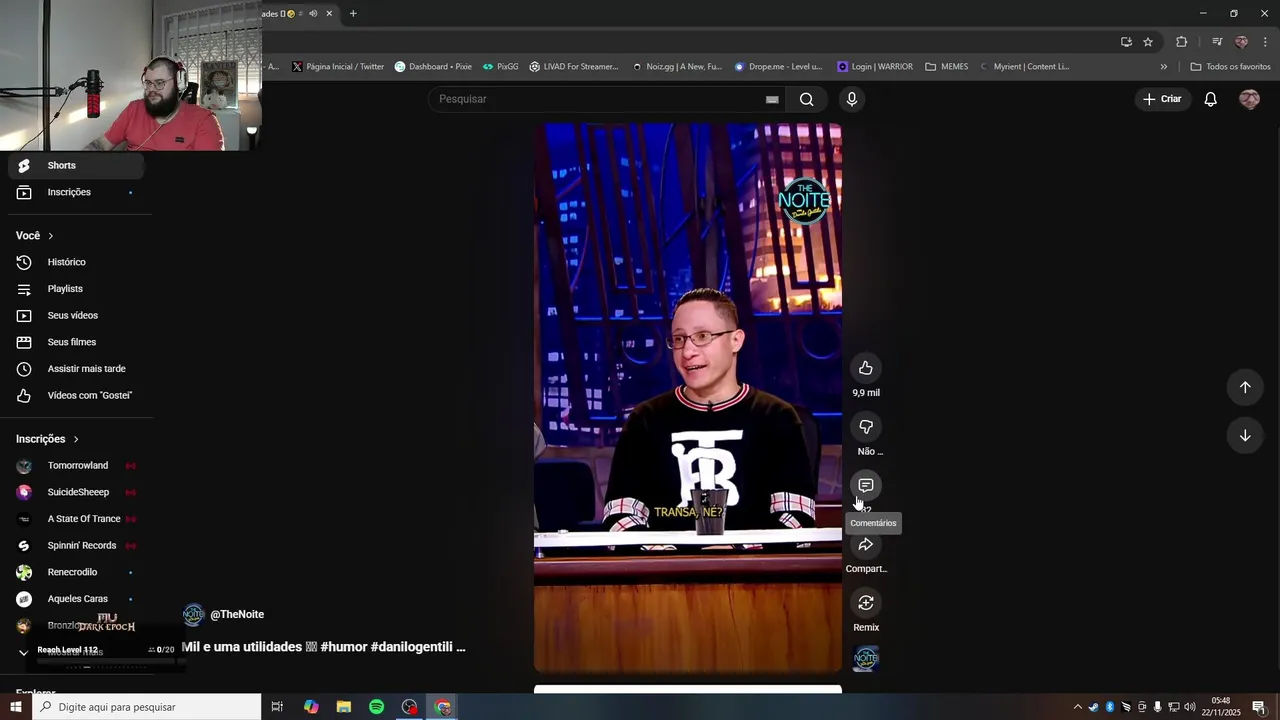Open the Renecrodilo channel subscription

(76, 572)
